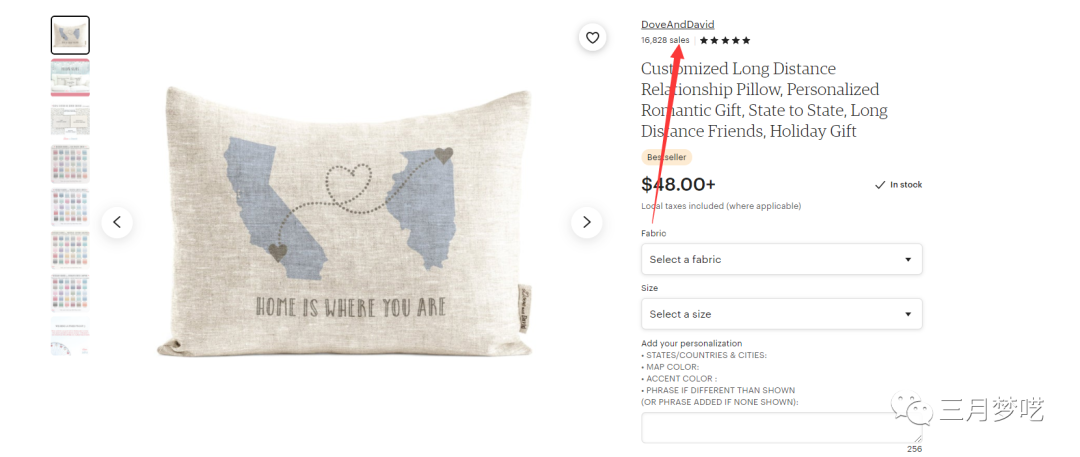Open the DoveAndDavid shop link
The height and width of the screenshot is (457, 1080).
coord(677,25)
